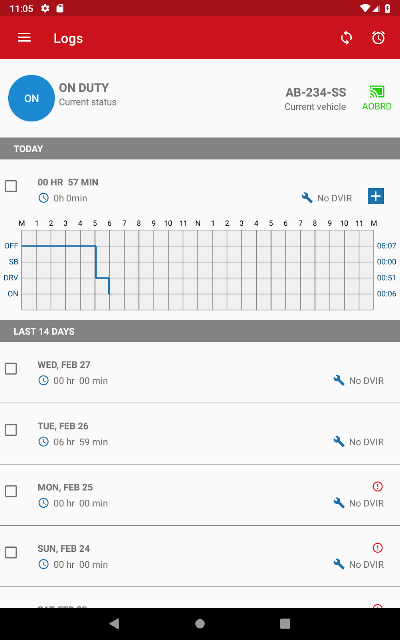Image resolution: width=400 pixels, height=640 pixels.
Task: Tap the DRV segment on the log graph
Action: pos(102,278)
